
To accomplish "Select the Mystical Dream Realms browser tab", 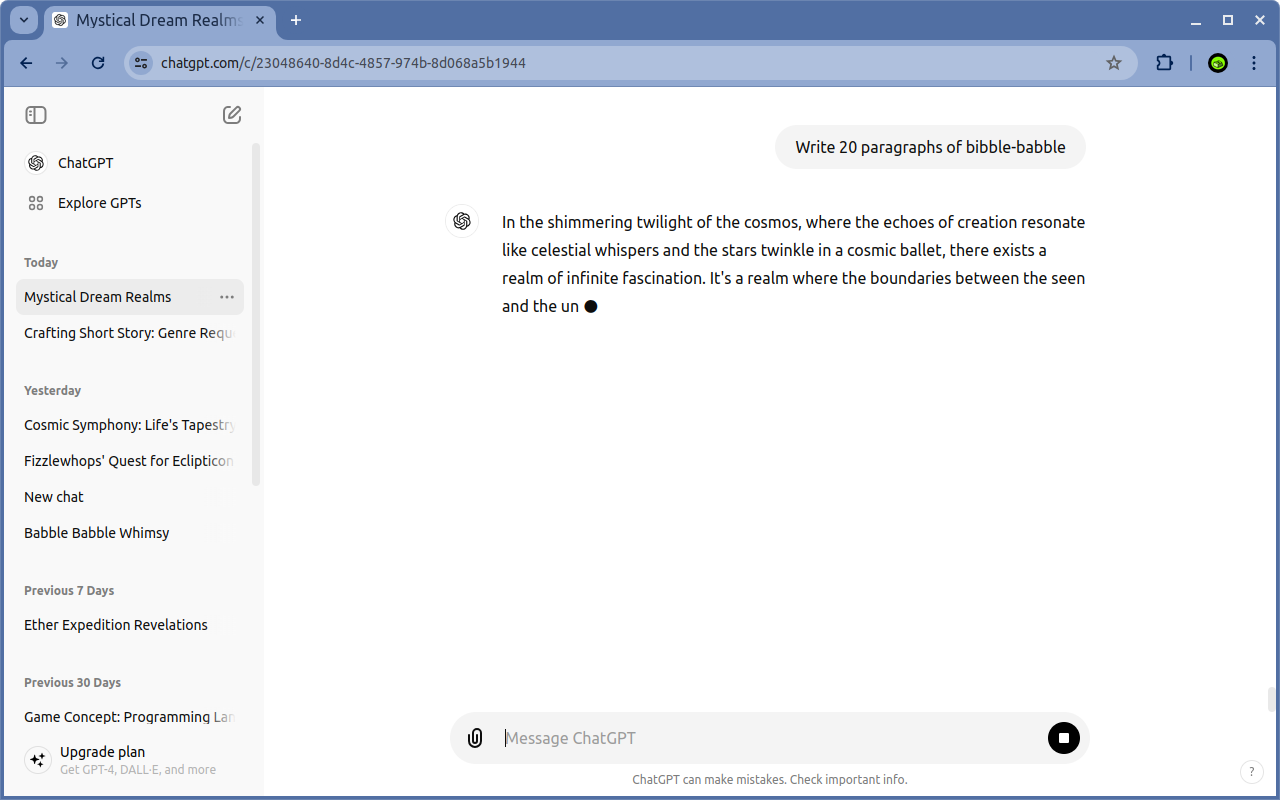I will click(160, 20).
